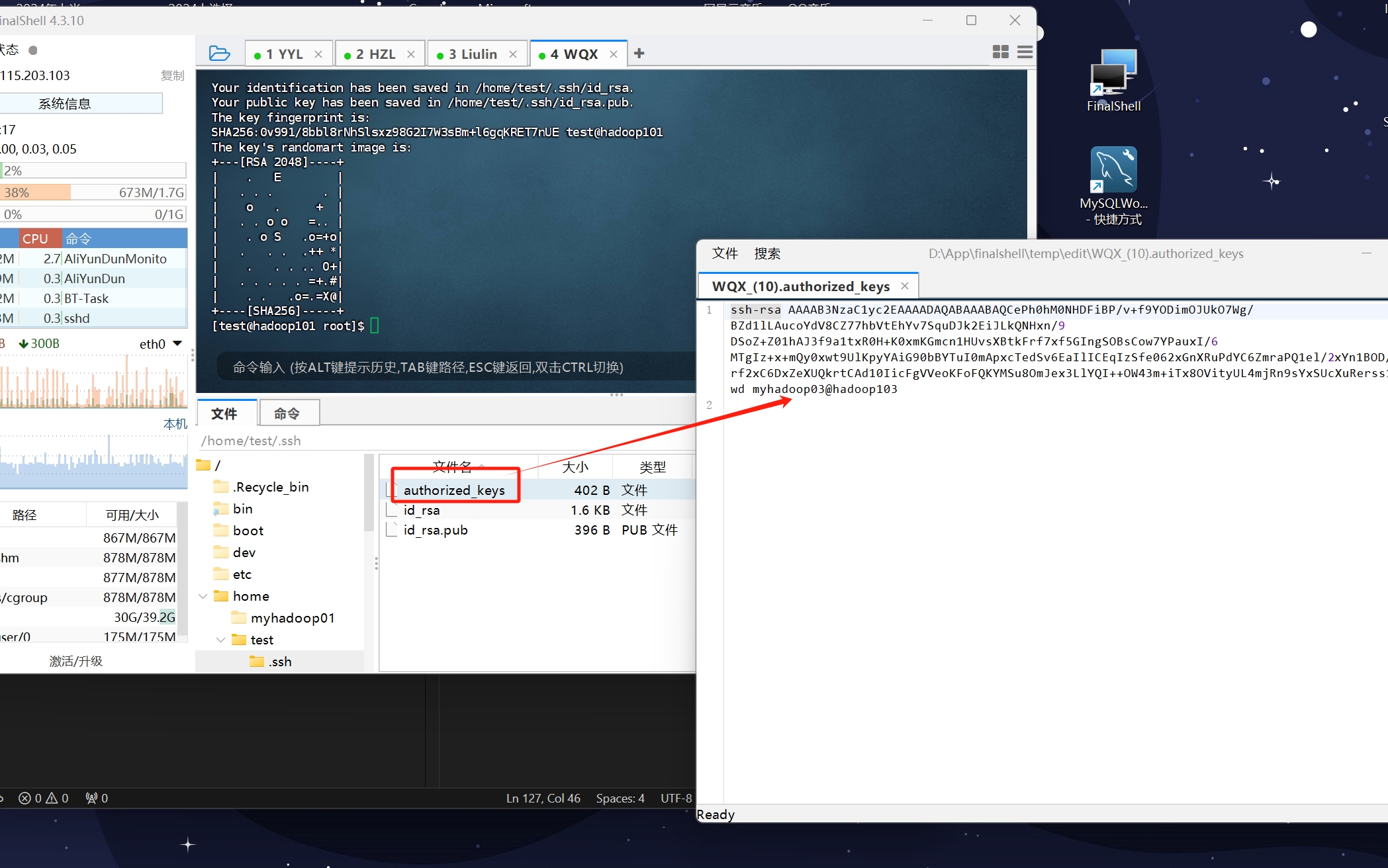Click the 激活/升级 link
Image resolution: width=1388 pixels, height=868 pixels.
[x=76, y=661]
